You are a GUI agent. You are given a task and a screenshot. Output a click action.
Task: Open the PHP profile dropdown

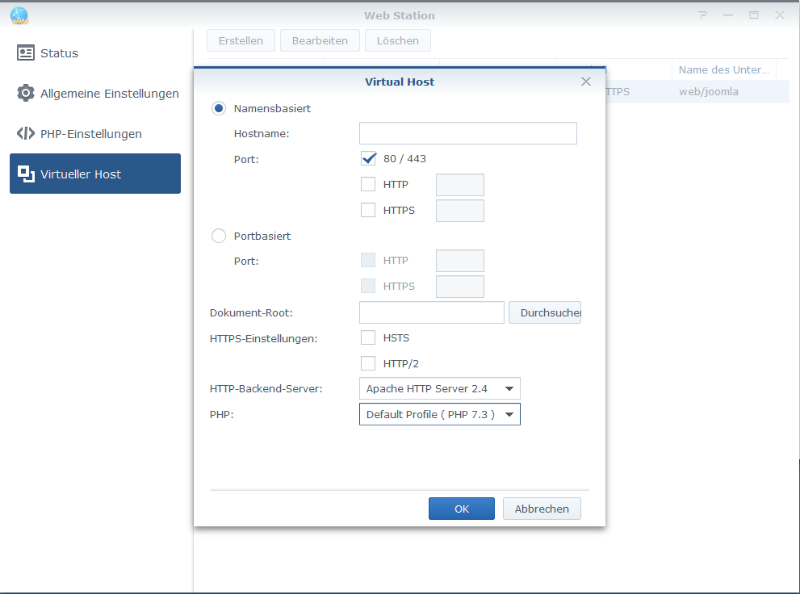440,414
